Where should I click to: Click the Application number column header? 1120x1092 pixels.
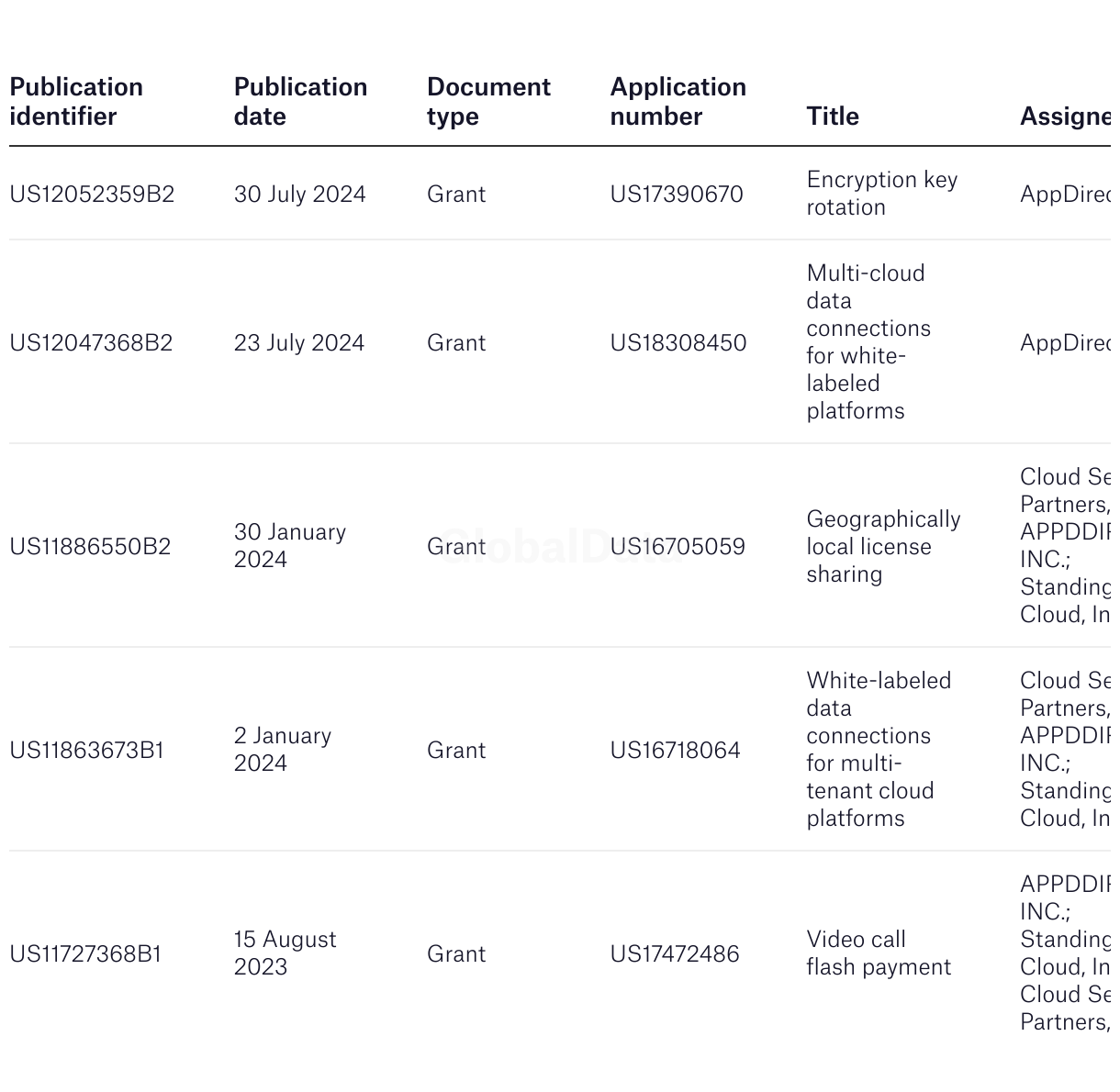(678, 102)
